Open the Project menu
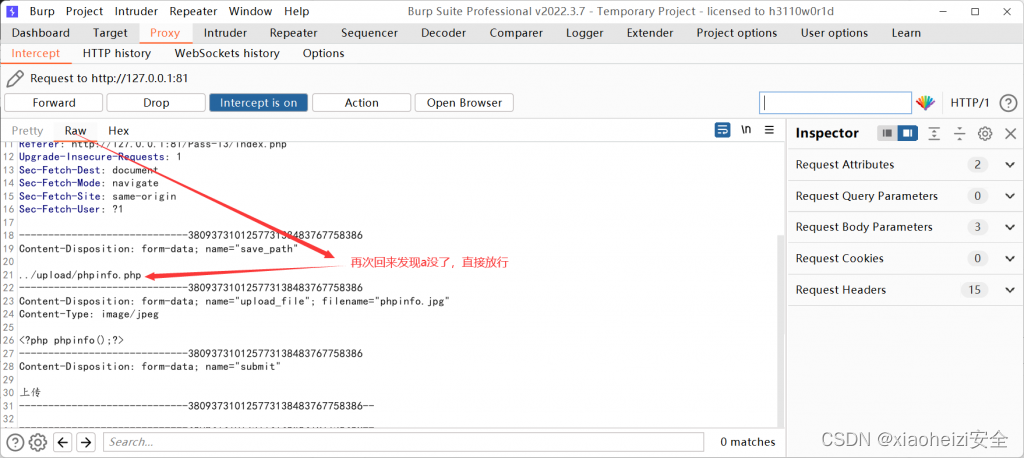 85,11
